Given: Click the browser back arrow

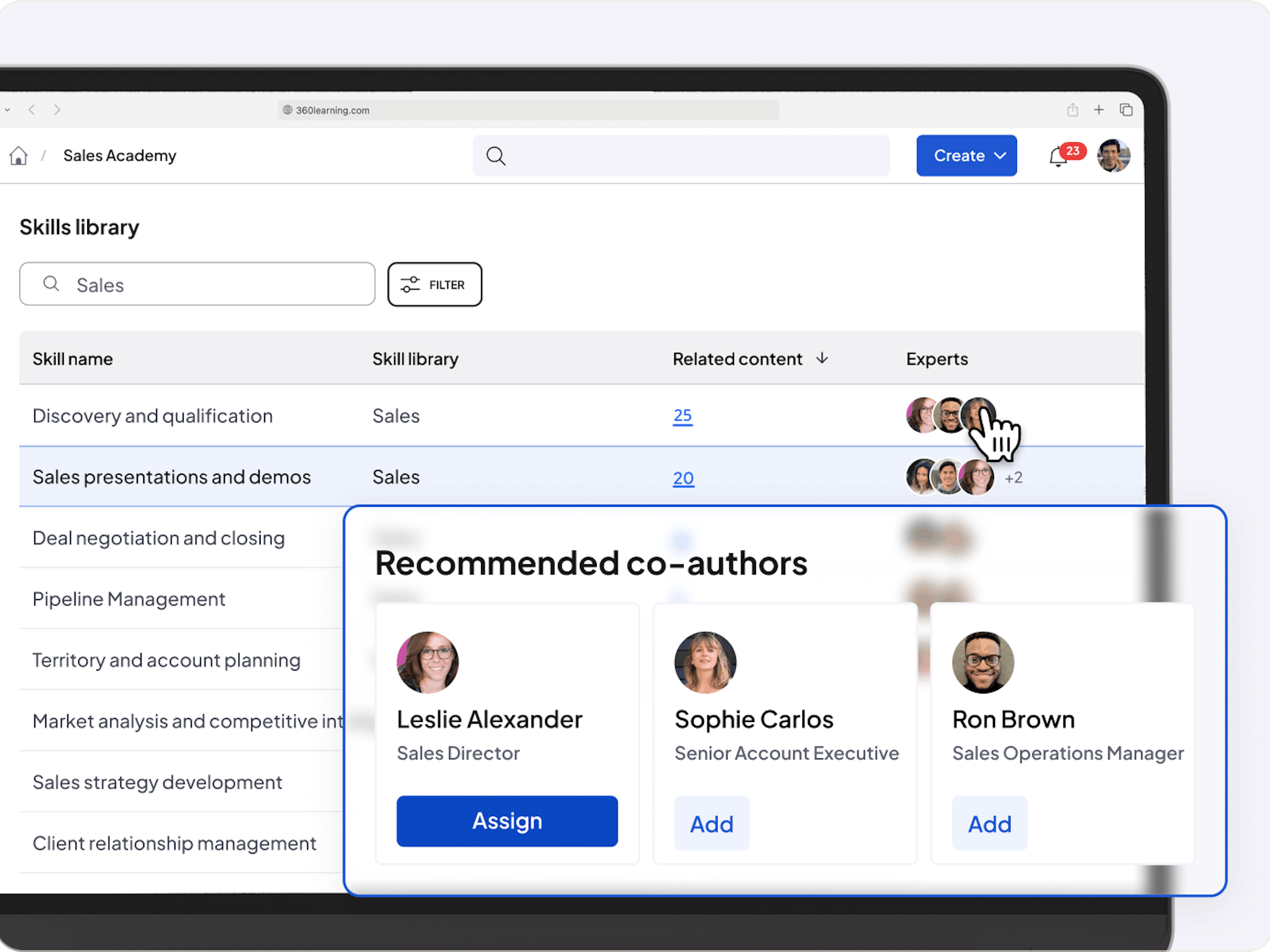Looking at the screenshot, I should click(32, 110).
